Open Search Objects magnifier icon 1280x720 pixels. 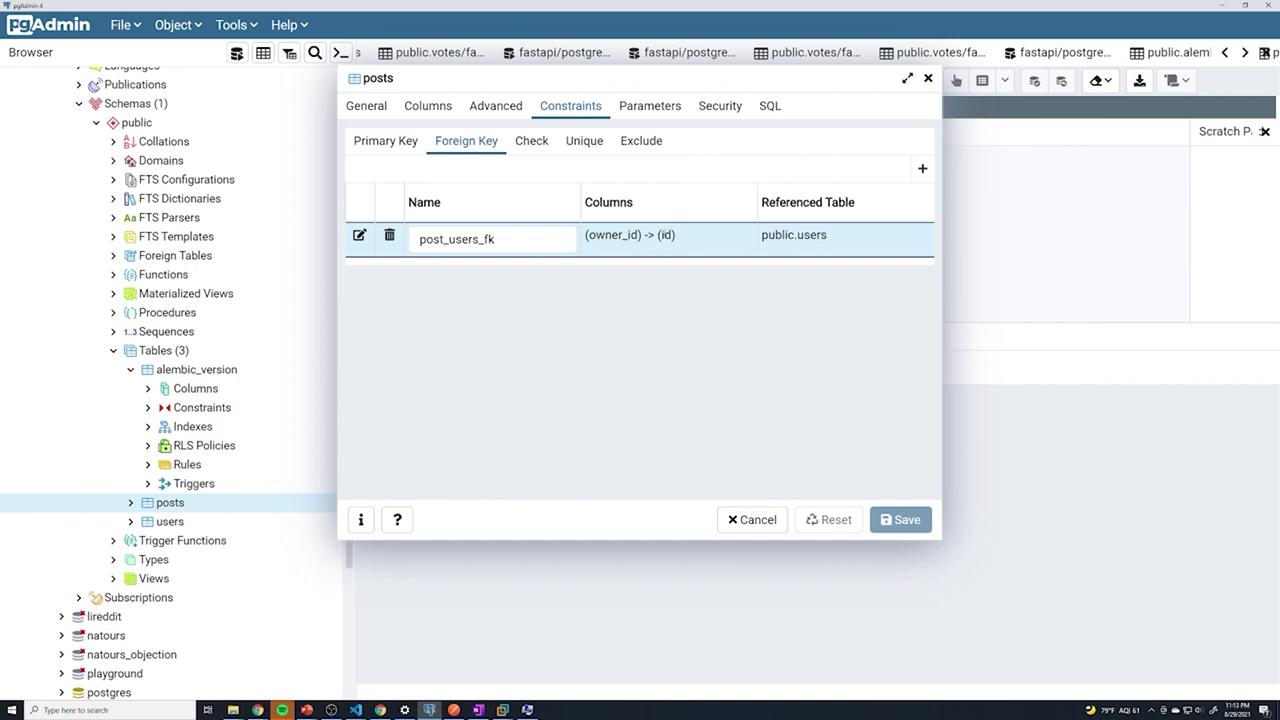pyautogui.click(x=315, y=53)
